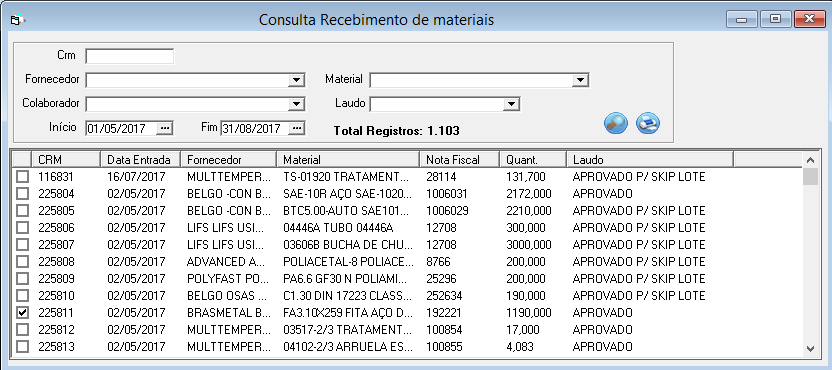Click the printer icon

coord(648,124)
